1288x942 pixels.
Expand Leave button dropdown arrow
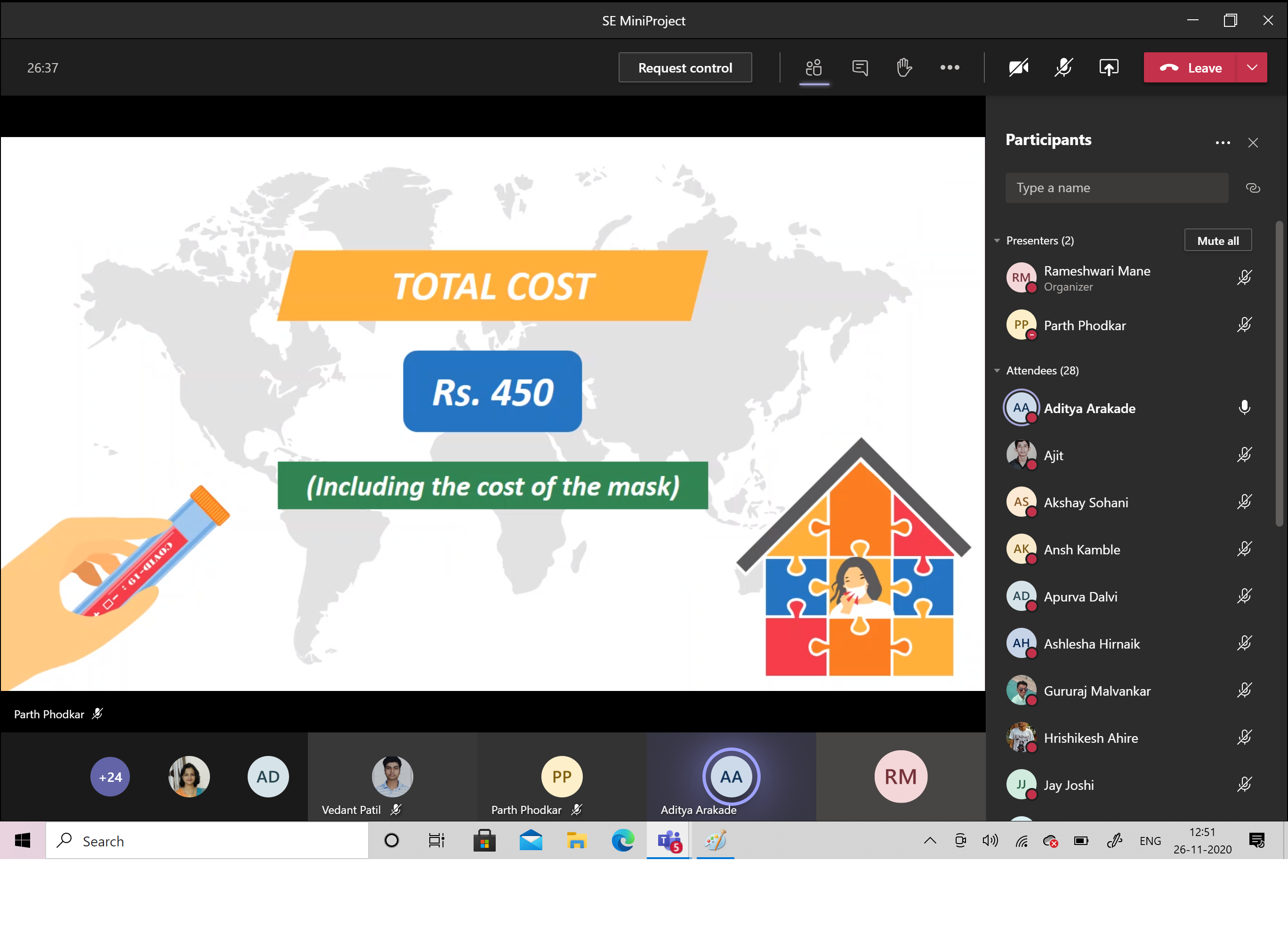(1252, 68)
